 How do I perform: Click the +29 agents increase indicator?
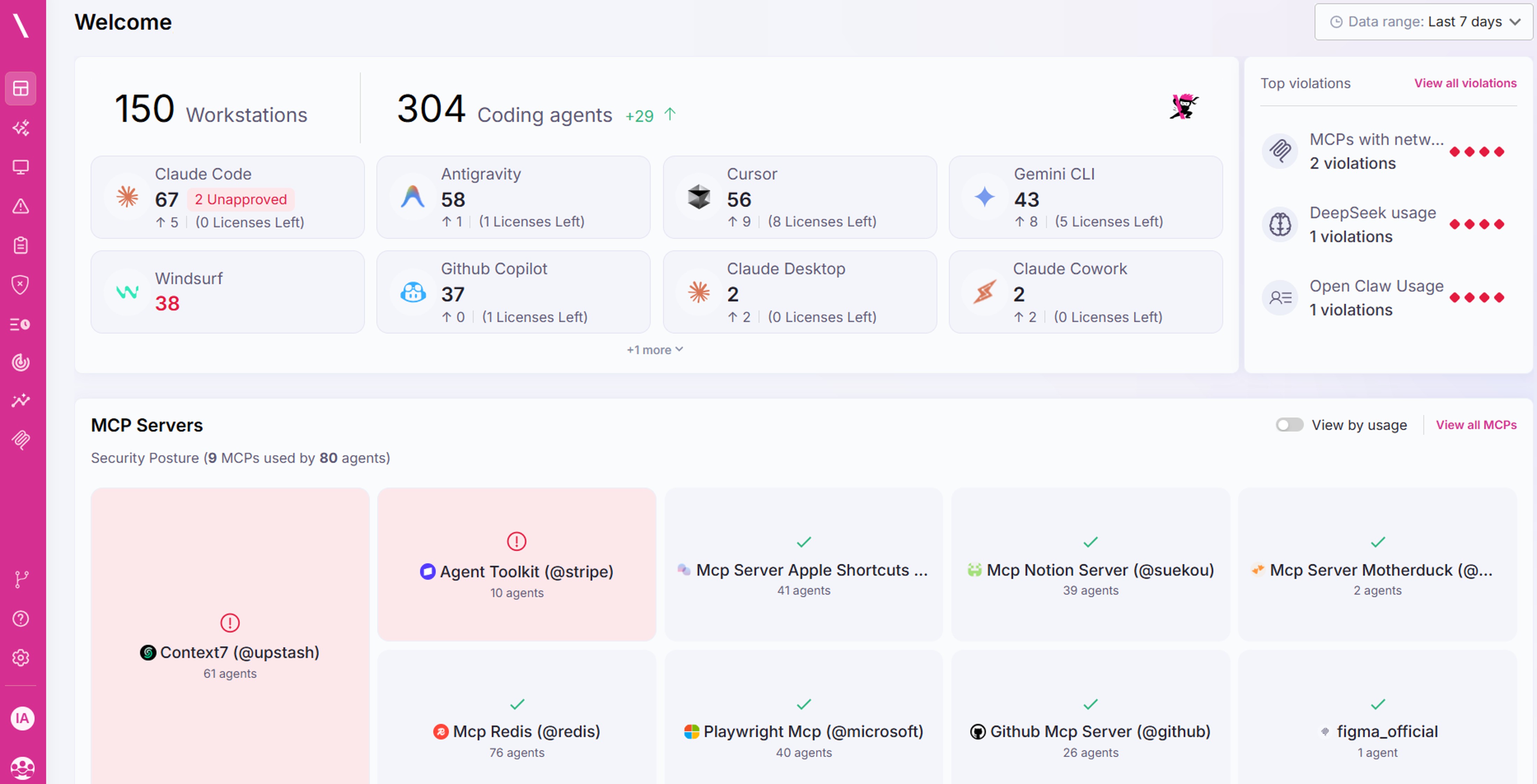[650, 115]
